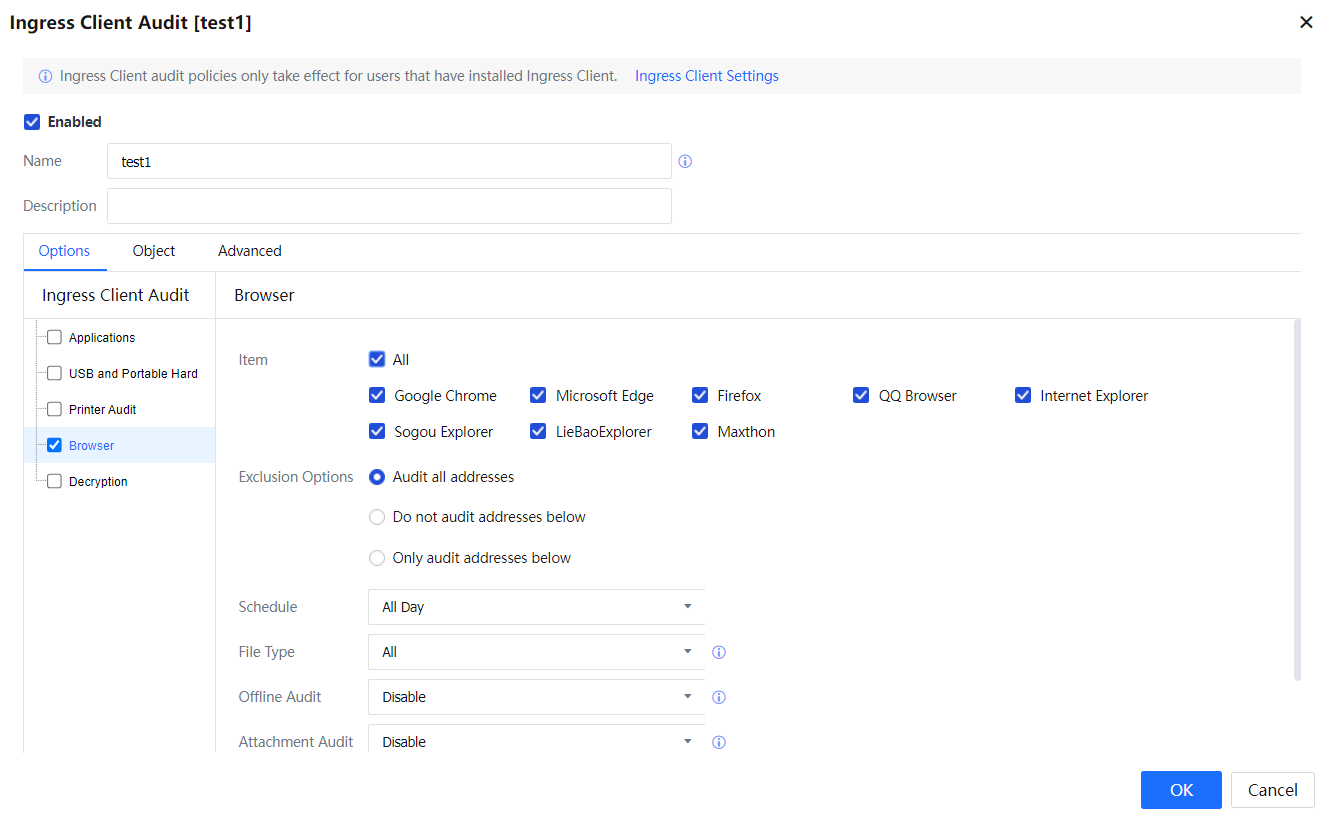The height and width of the screenshot is (818, 1327).
Task: Close the Ingress Client Audit dialog
Action: [1305, 22]
